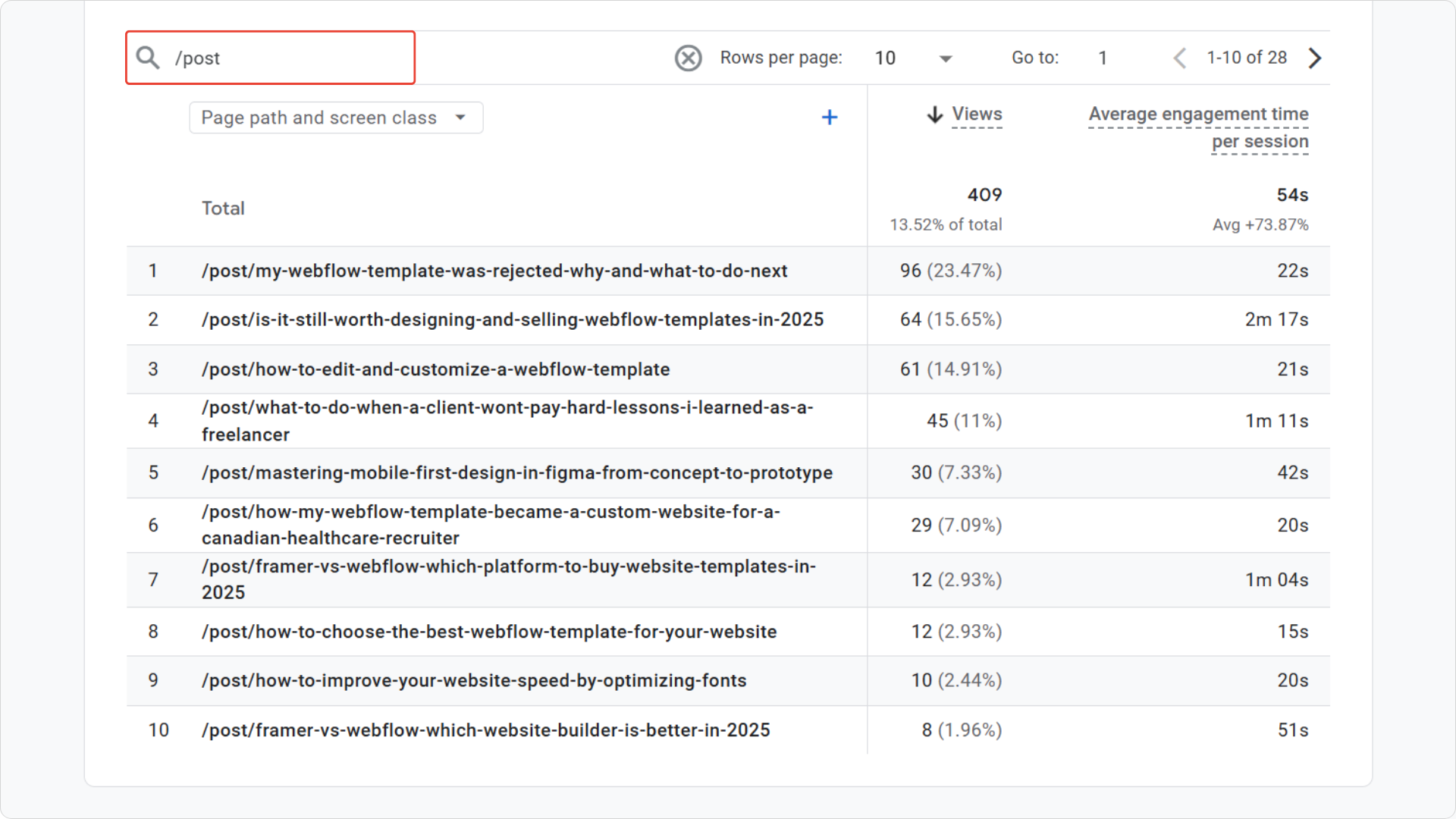Click the 29 (7.09%) views value

956,525
